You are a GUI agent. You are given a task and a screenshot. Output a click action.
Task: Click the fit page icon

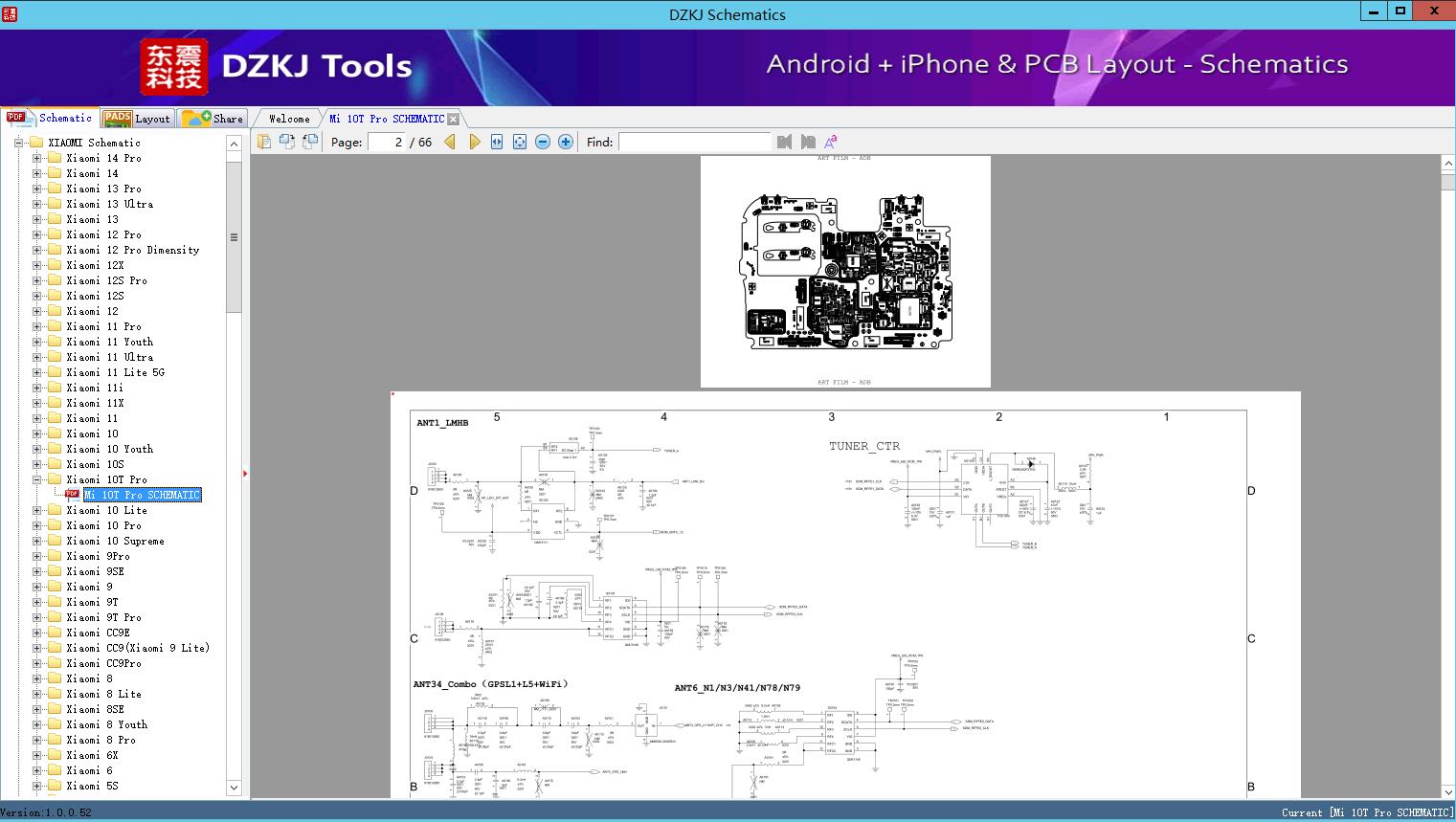coord(520,142)
